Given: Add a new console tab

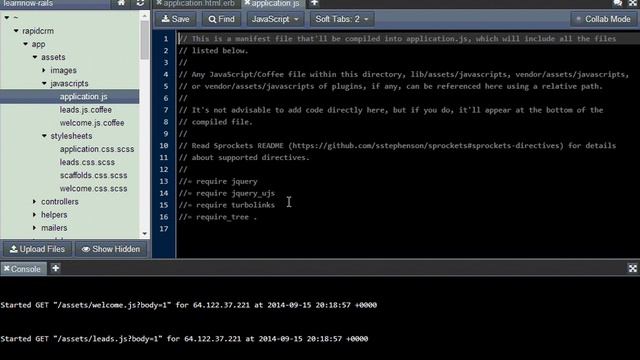Looking at the screenshot, I should tap(56, 268).
